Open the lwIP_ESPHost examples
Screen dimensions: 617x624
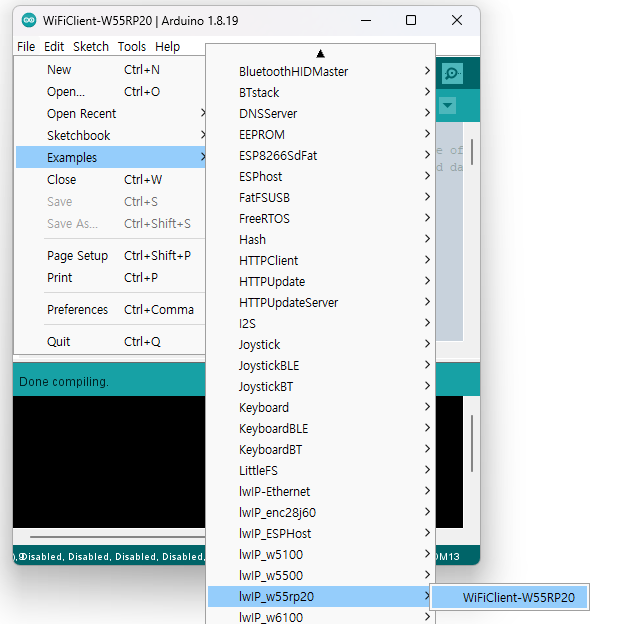pos(321,533)
